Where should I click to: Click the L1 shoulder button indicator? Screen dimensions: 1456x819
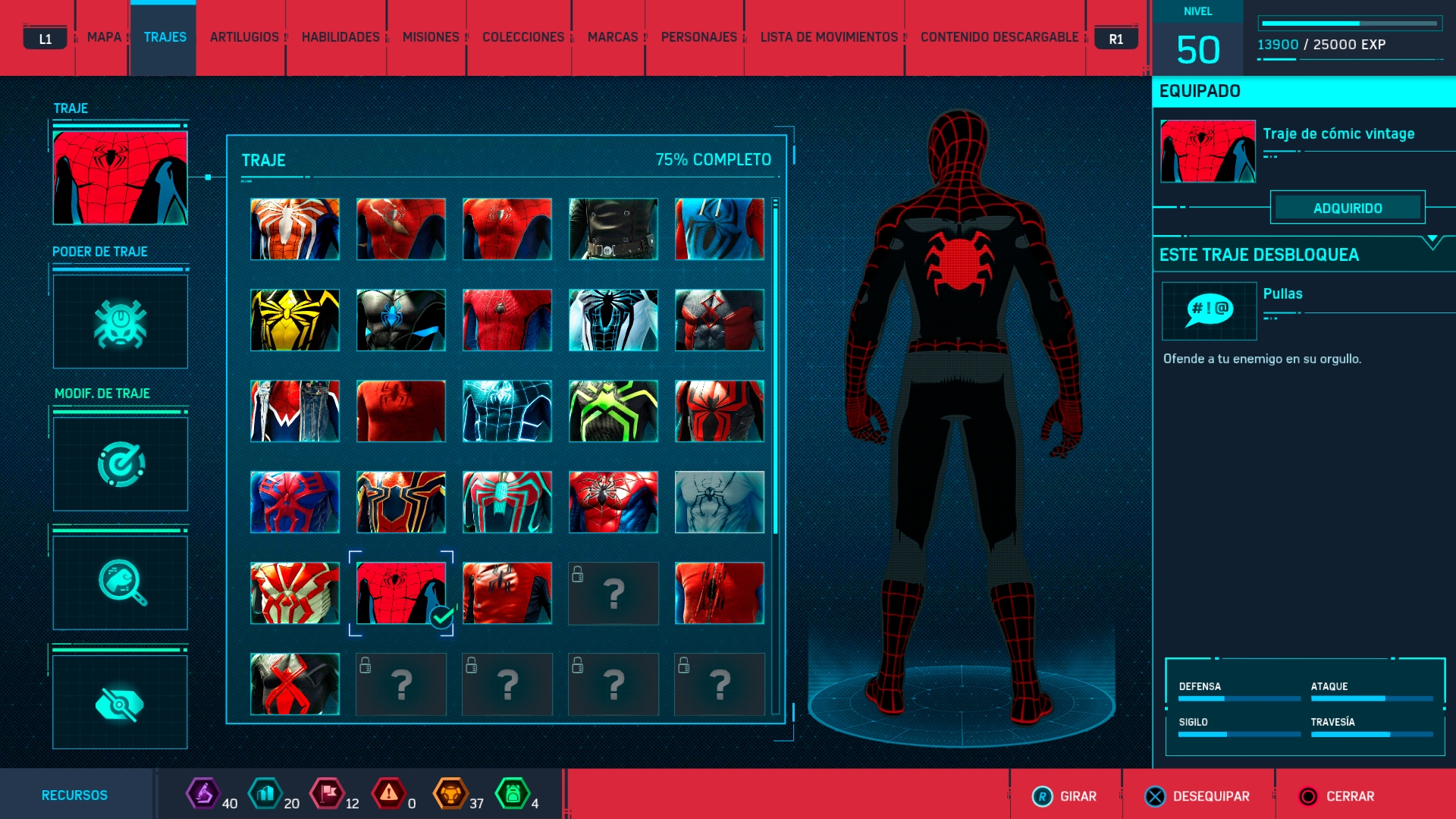point(45,39)
